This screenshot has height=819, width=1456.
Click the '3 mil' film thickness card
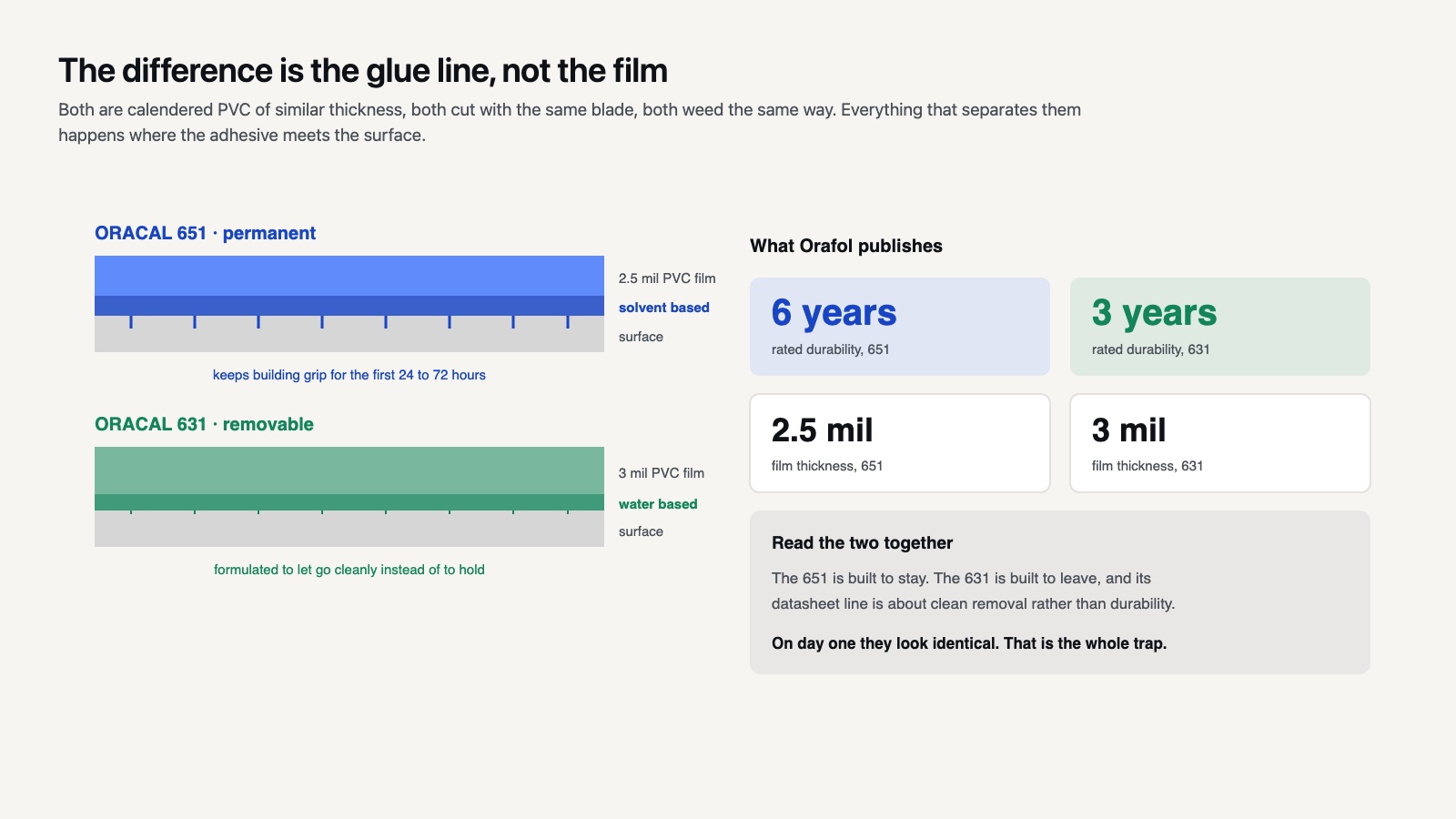click(1220, 443)
